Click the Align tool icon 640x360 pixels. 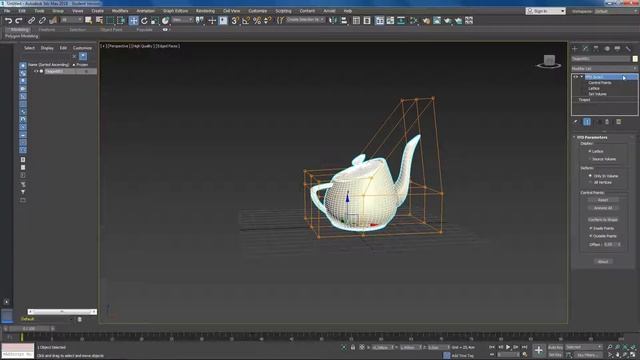pyautogui.click(x=344, y=20)
